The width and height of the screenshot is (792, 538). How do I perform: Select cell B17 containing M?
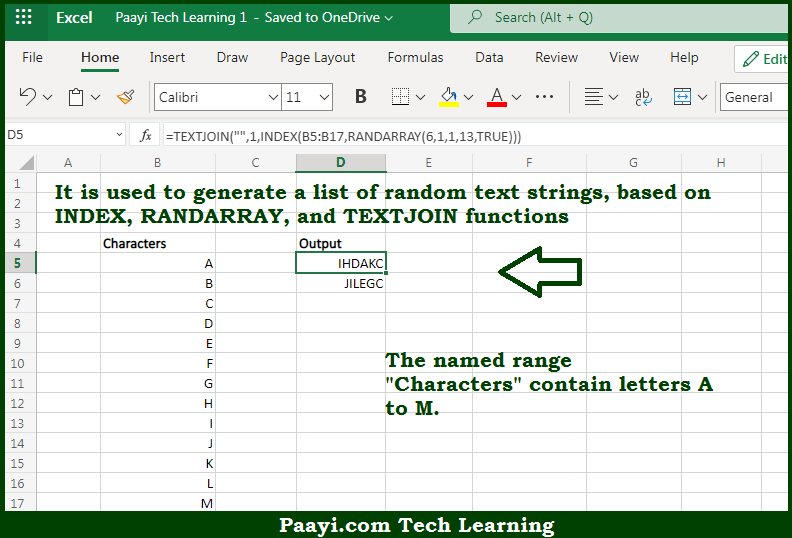158,503
